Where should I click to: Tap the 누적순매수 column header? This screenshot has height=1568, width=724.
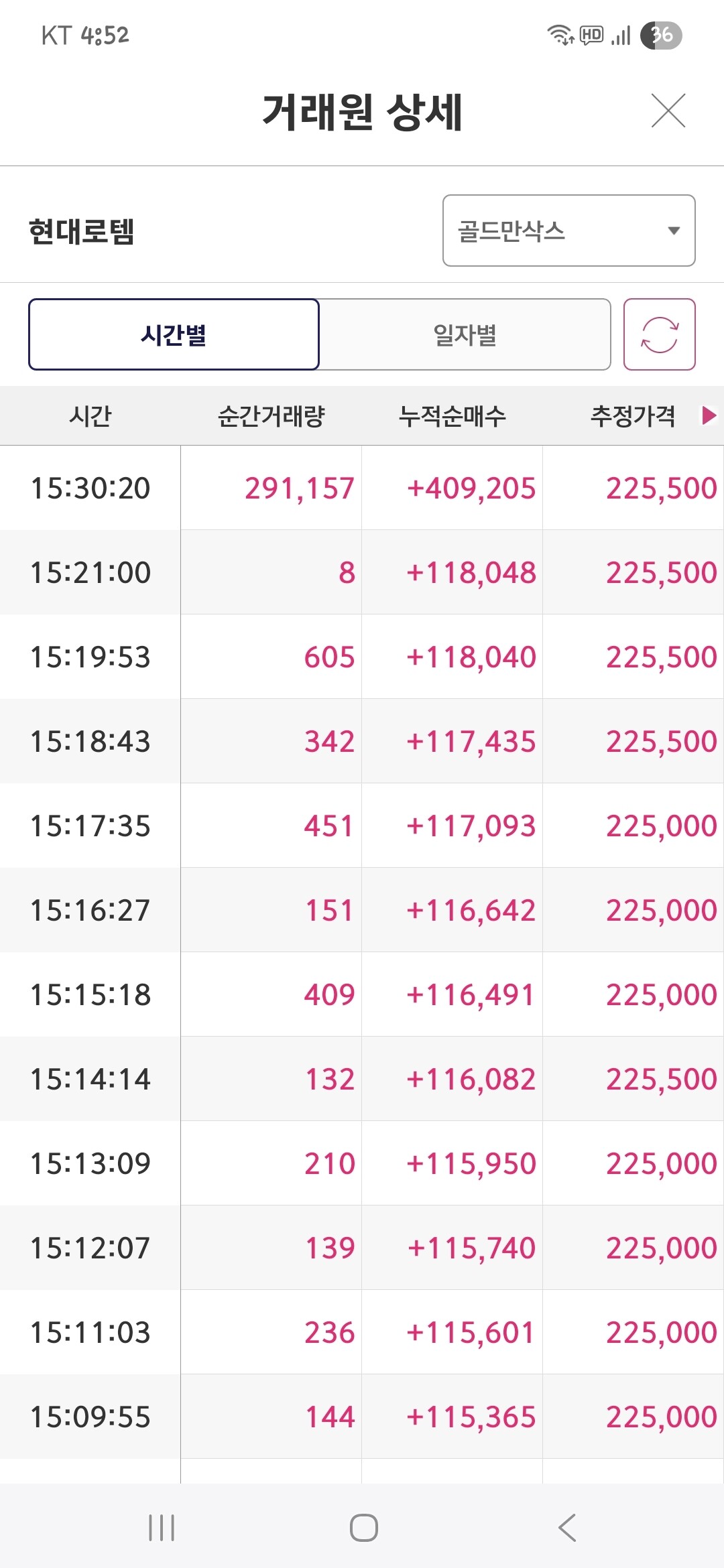coord(452,416)
